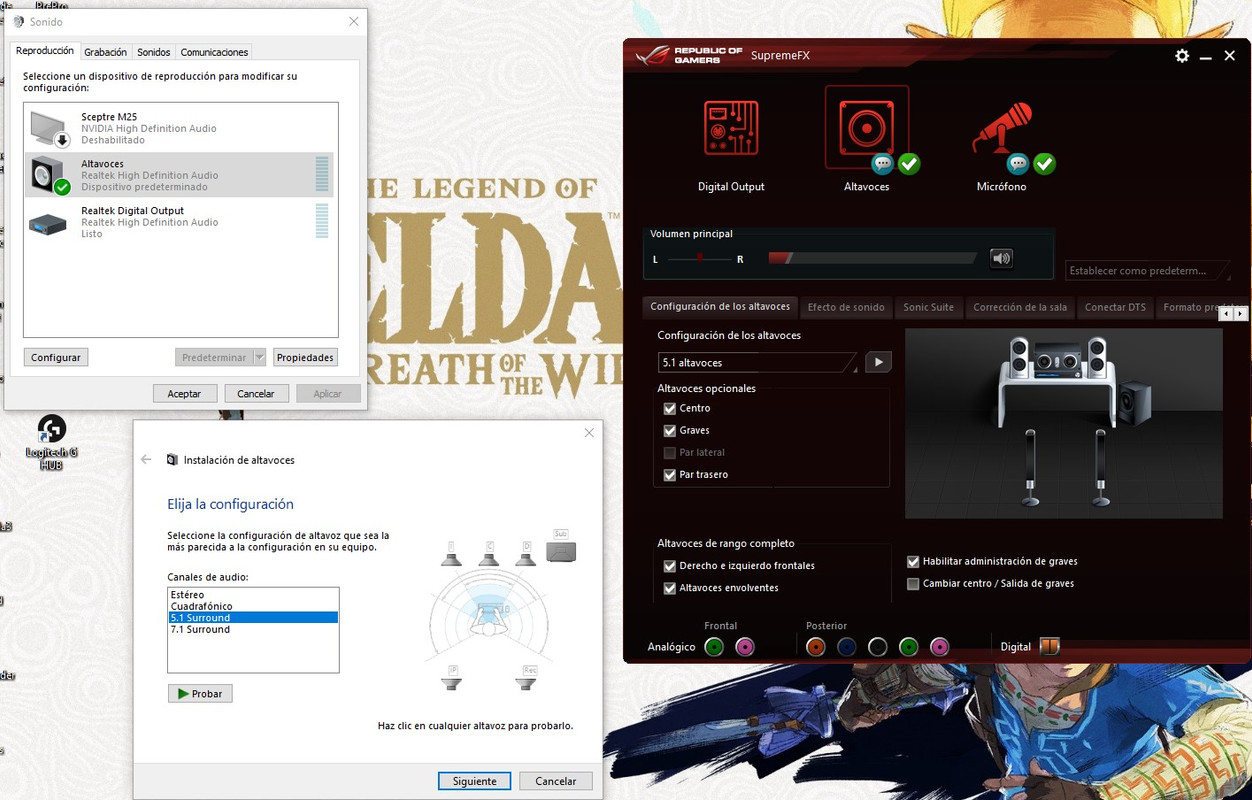The image size is (1252, 800).
Task: Click the Propiedades button
Action: click(305, 357)
